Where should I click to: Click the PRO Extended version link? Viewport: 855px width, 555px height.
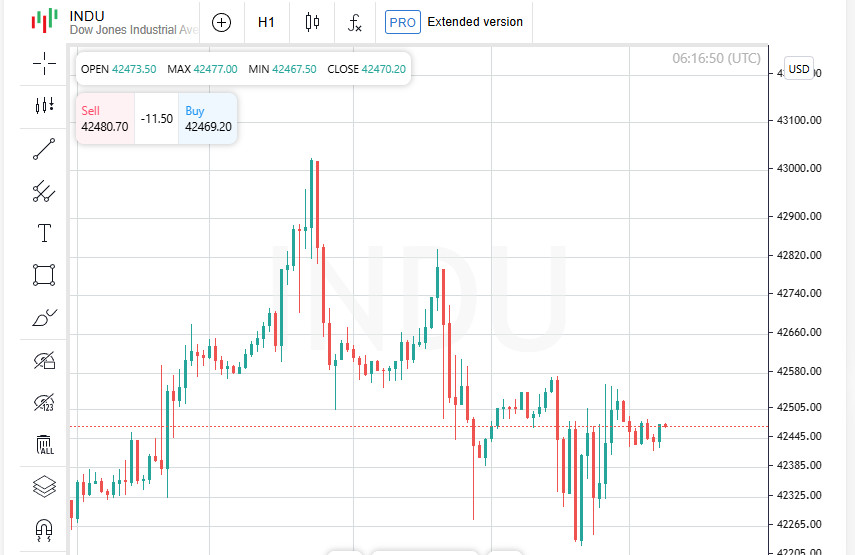(454, 22)
